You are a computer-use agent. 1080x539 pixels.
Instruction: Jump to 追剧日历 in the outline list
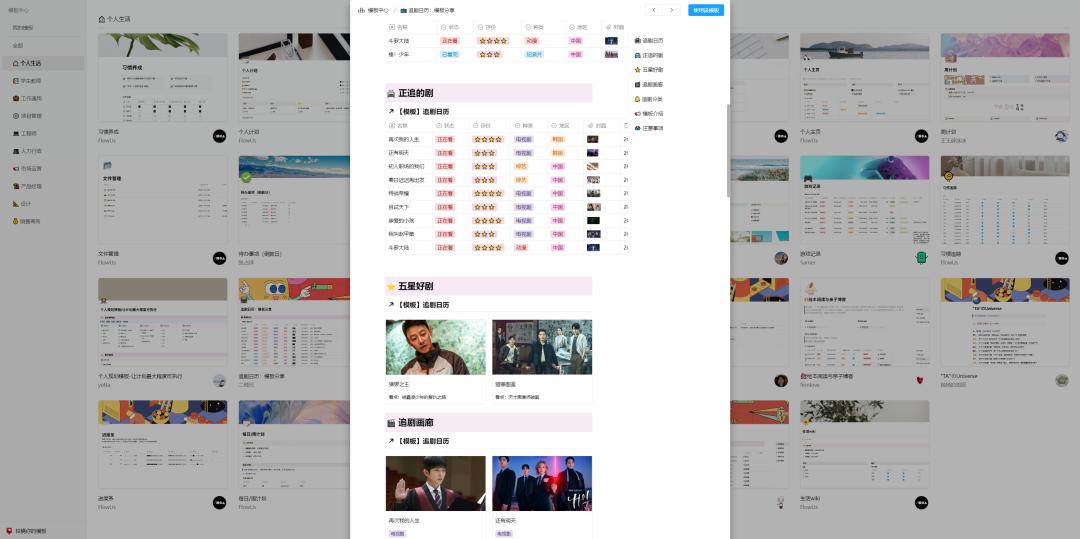(649, 41)
